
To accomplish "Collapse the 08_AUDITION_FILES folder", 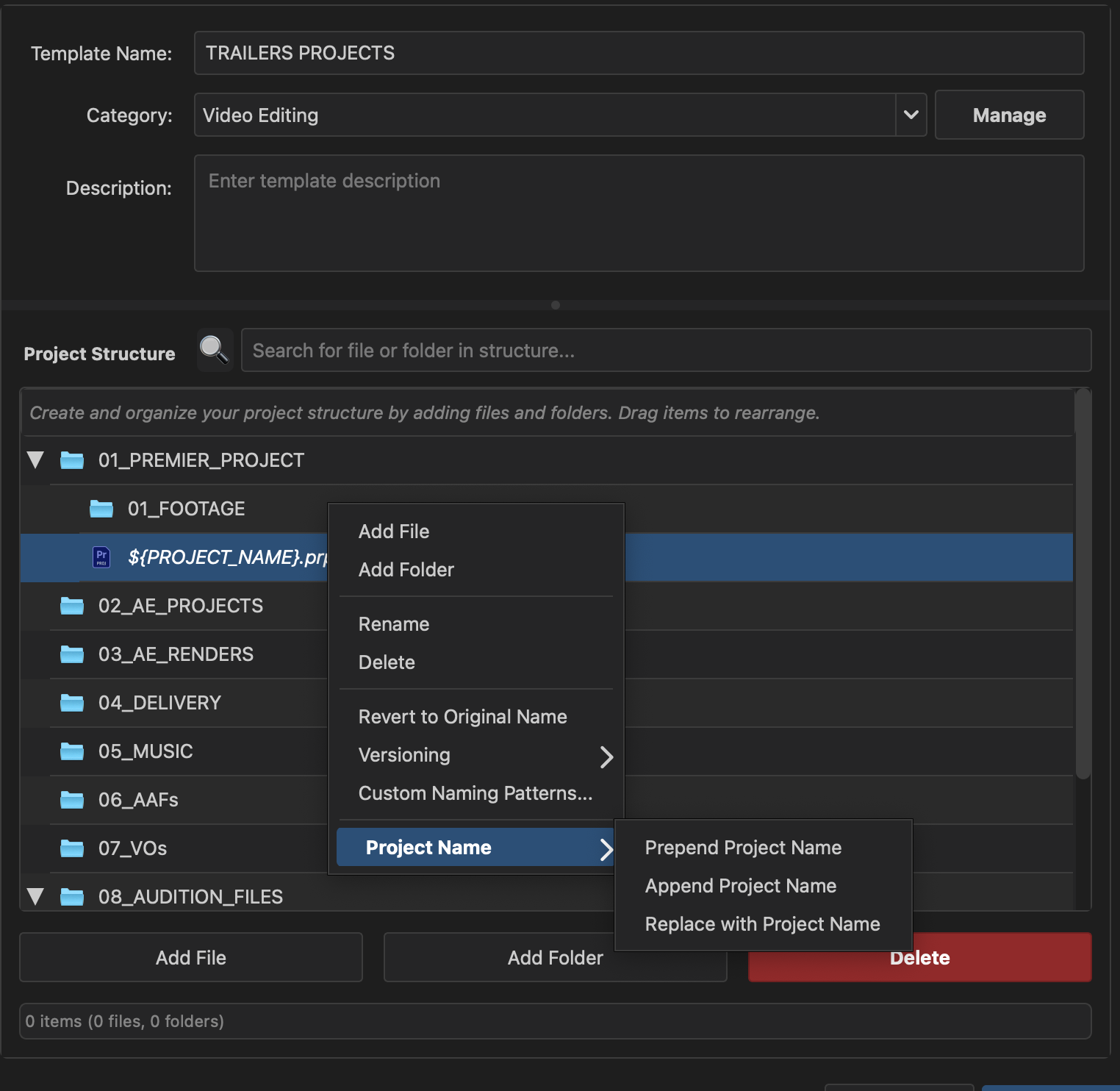I will point(35,897).
